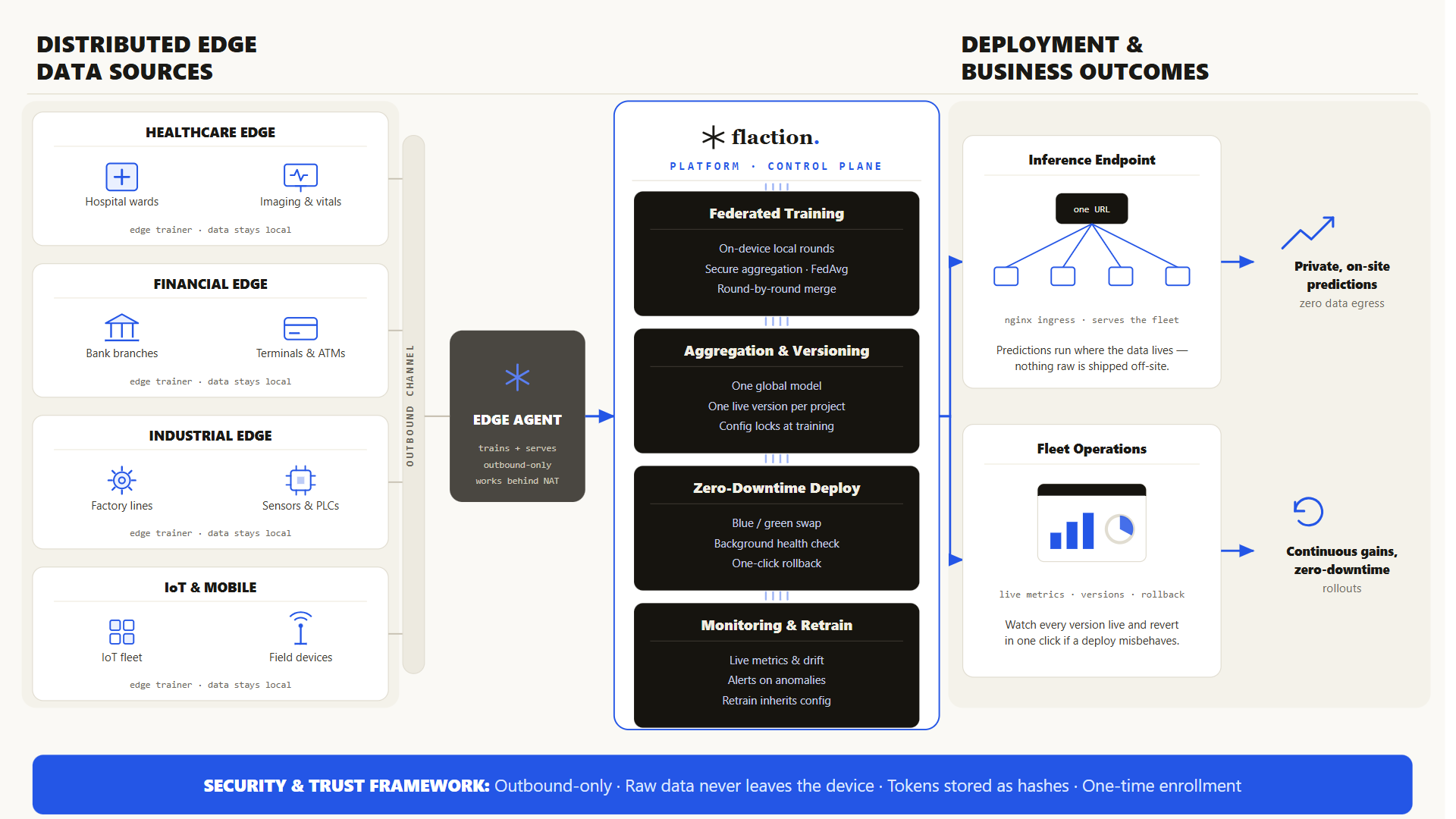This screenshot has width=1456, height=819.
Task: Select "Background health check" line
Action: point(777,544)
